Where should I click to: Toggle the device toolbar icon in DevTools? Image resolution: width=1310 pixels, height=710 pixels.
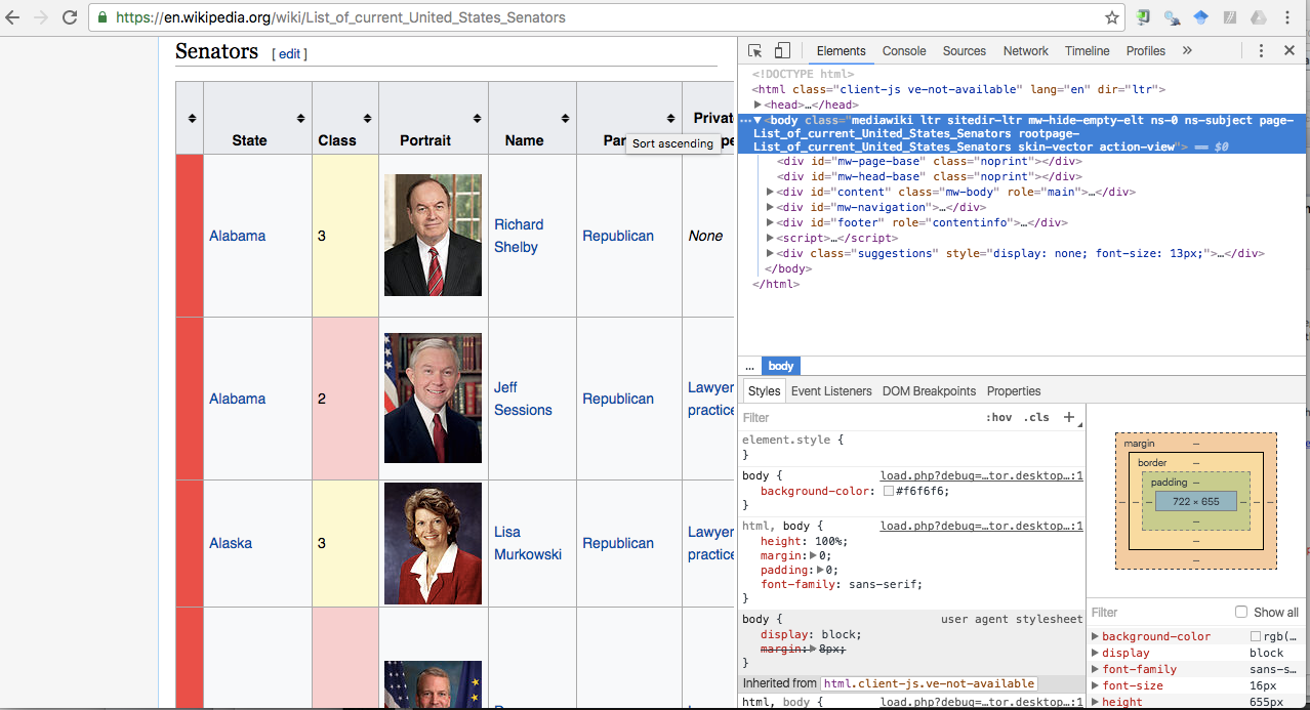pos(782,51)
